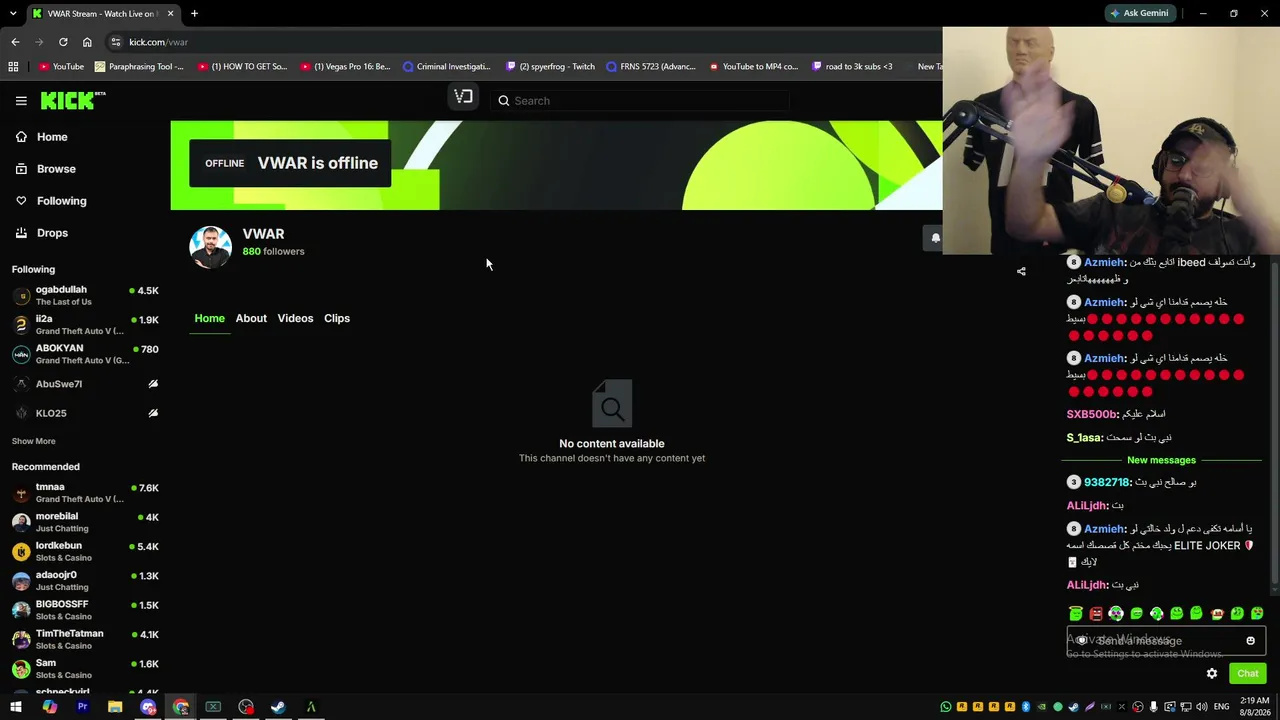Select the Home channel tab
The height and width of the screenshot is (720, 1280).
pyautogui.click(x=209, y=318)
